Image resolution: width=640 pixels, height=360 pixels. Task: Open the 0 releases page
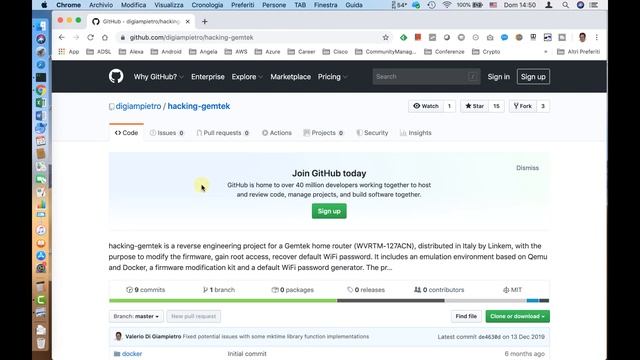point(366,290)
